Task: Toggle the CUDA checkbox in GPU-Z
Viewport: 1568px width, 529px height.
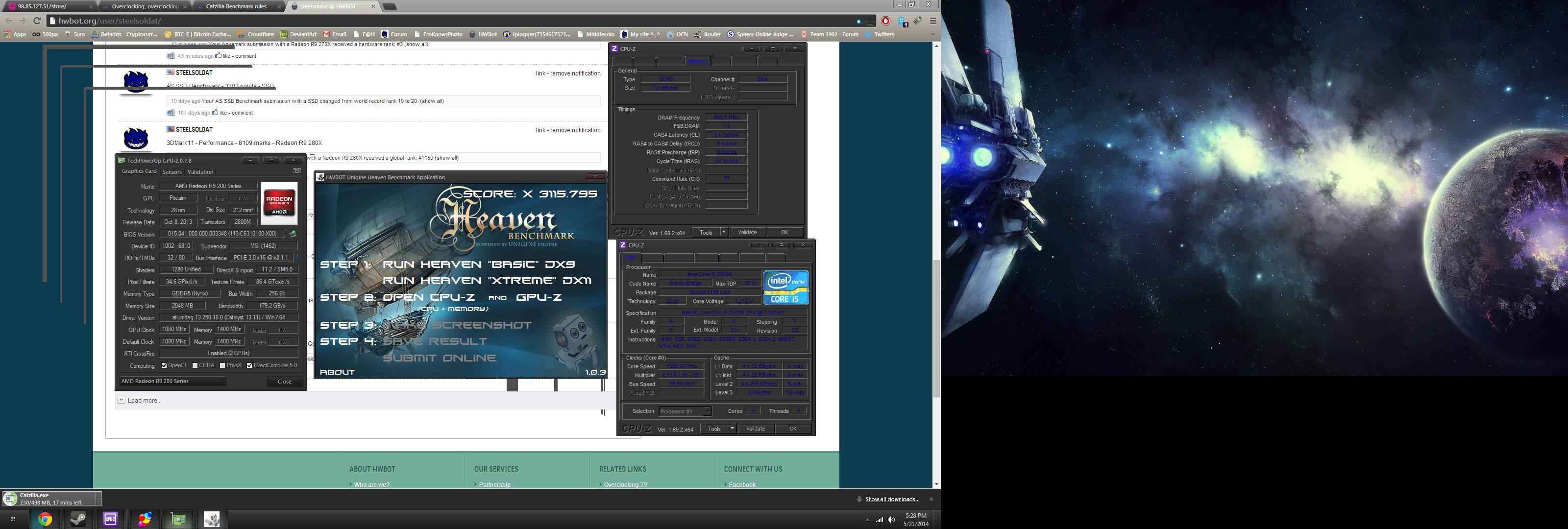Action: [x=195, y=365]
